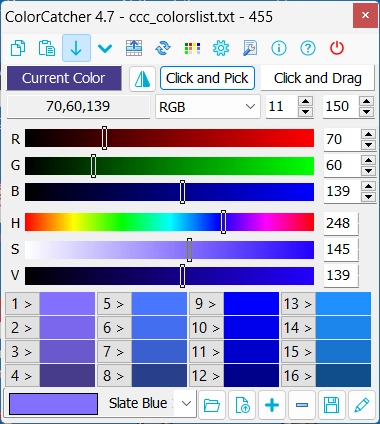Open the Slate Blue color name dropdown
Screen dimensions: 380x424
186,404
